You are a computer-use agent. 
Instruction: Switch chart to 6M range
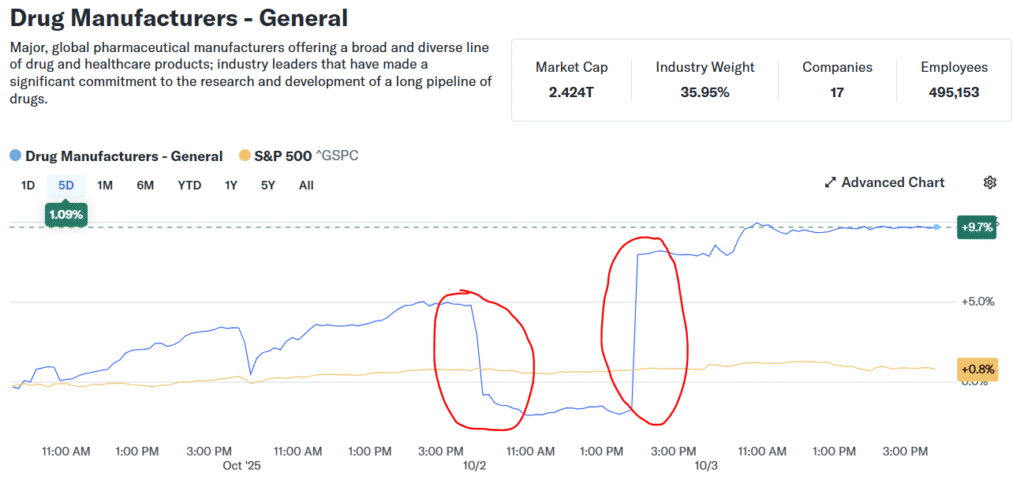pyautogui.click(x=145, y=185)
